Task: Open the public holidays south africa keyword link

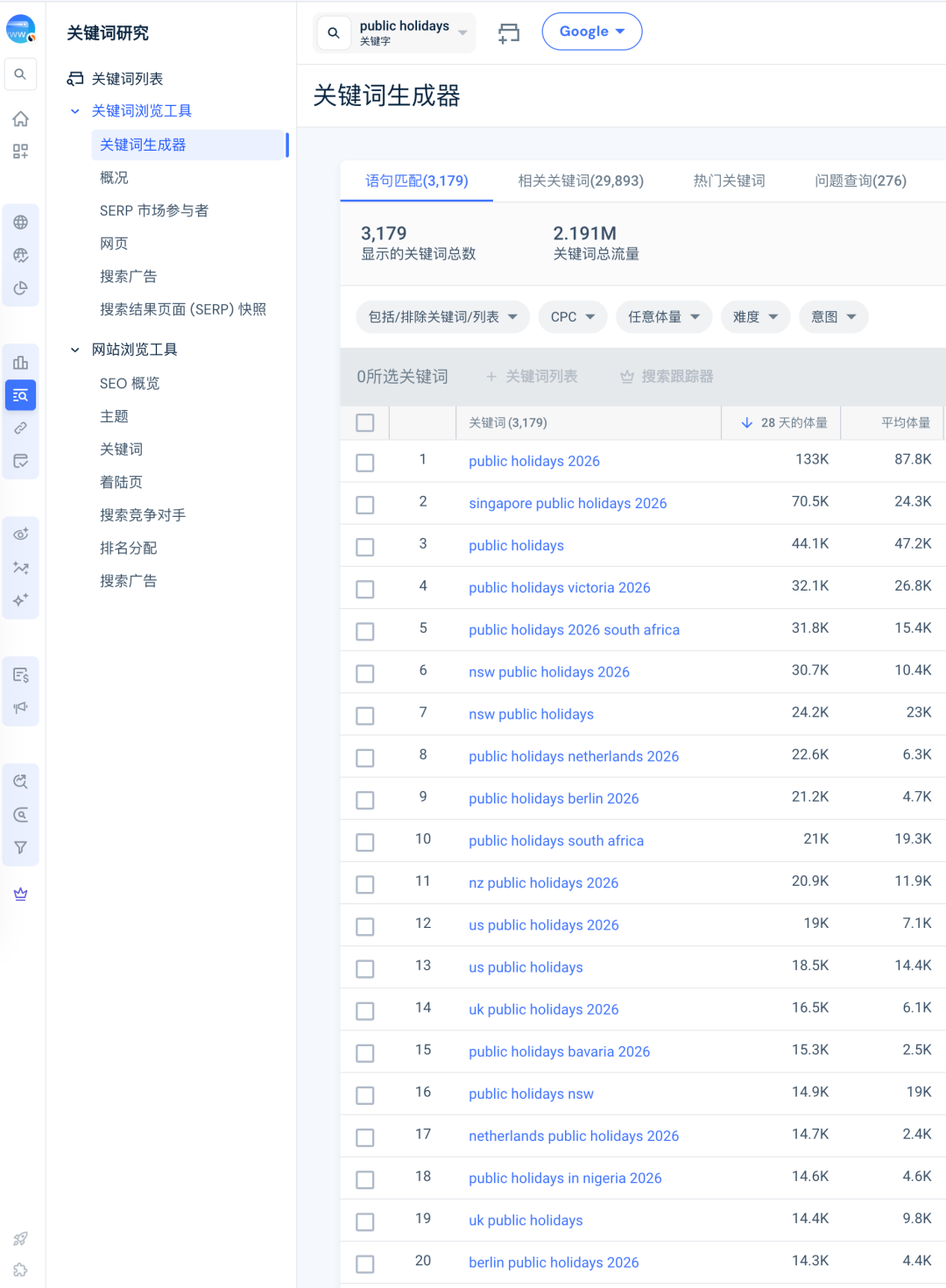Action: point(556,841)
